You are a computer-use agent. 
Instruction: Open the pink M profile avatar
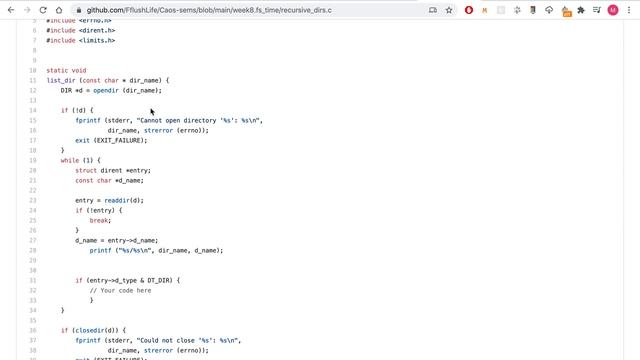tap(613, 10)
